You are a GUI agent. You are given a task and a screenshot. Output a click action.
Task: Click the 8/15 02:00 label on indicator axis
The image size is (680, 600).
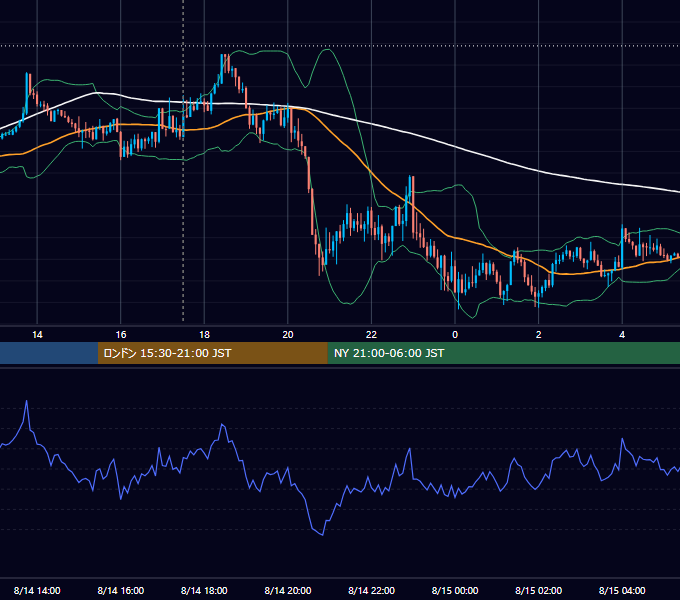[x=539, y=590]
